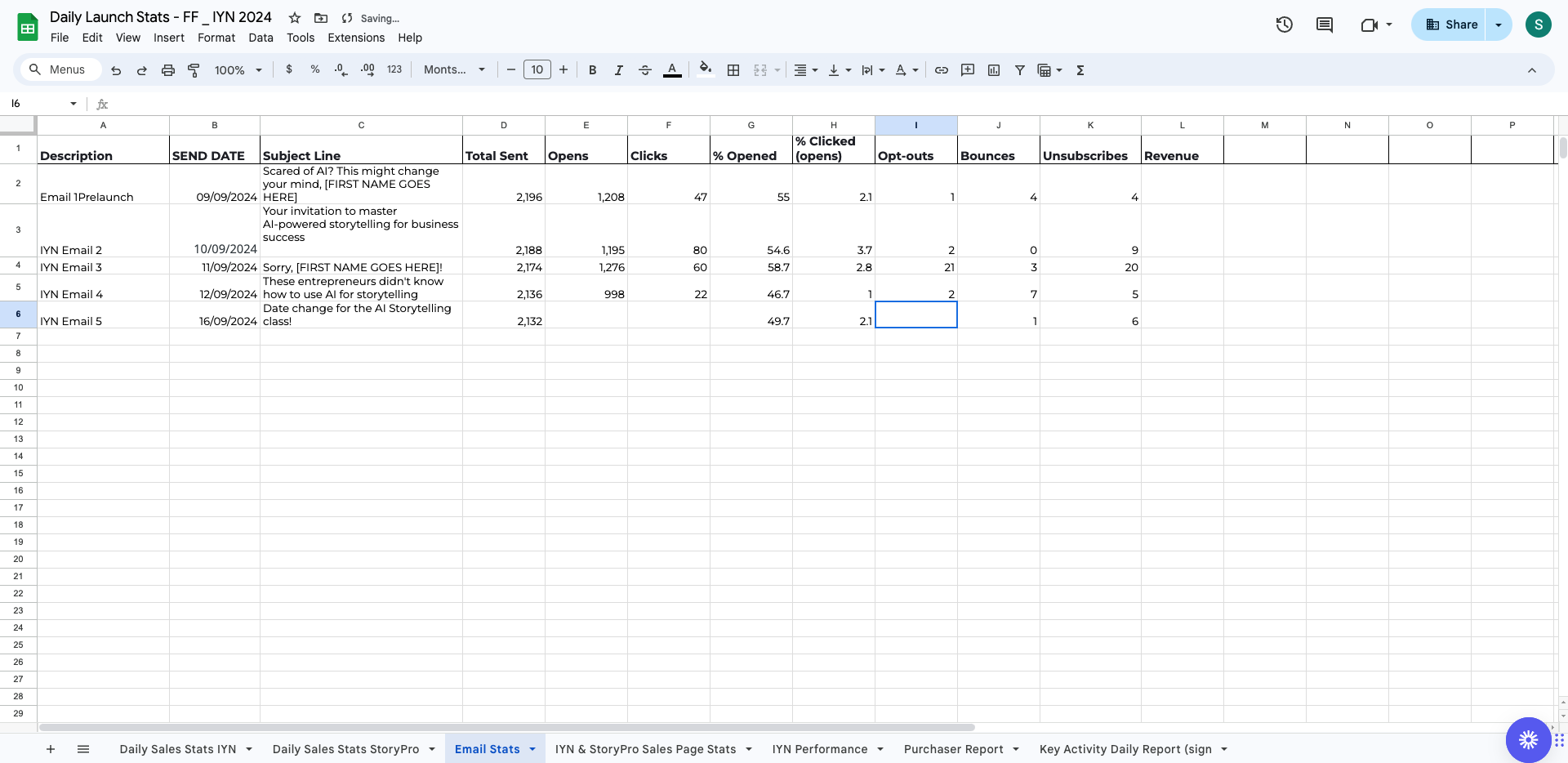Increase decimal places icon
Screen dimensions: 1568x763
[x=367, y=70]
